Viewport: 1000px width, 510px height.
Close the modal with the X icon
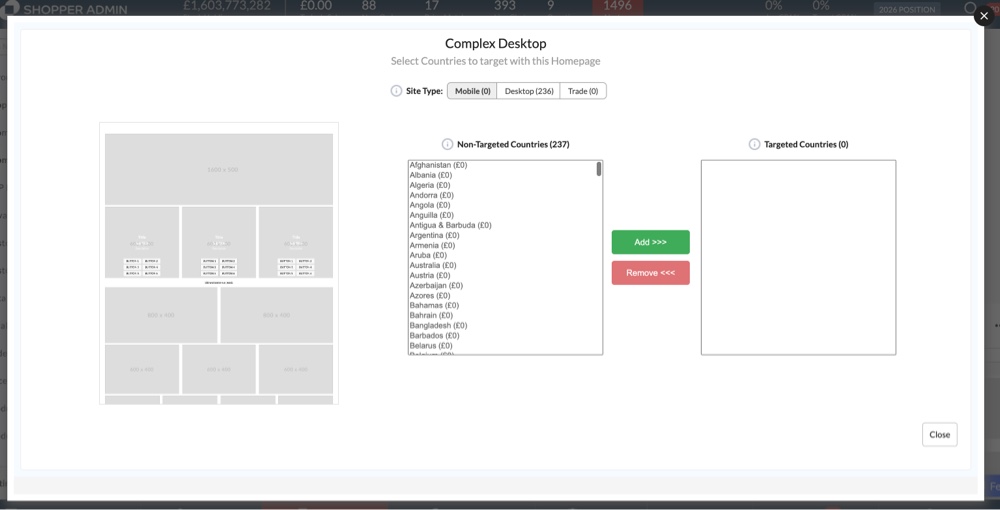983,16
